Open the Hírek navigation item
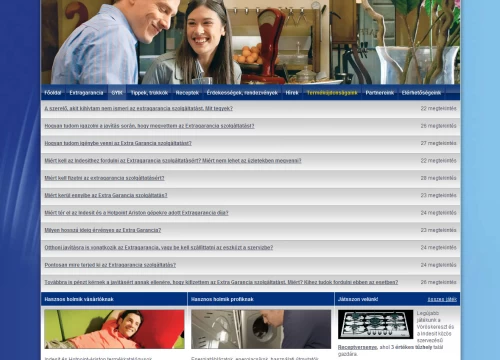The height and width of the screenshot is (360, 500). coord(292,93)
